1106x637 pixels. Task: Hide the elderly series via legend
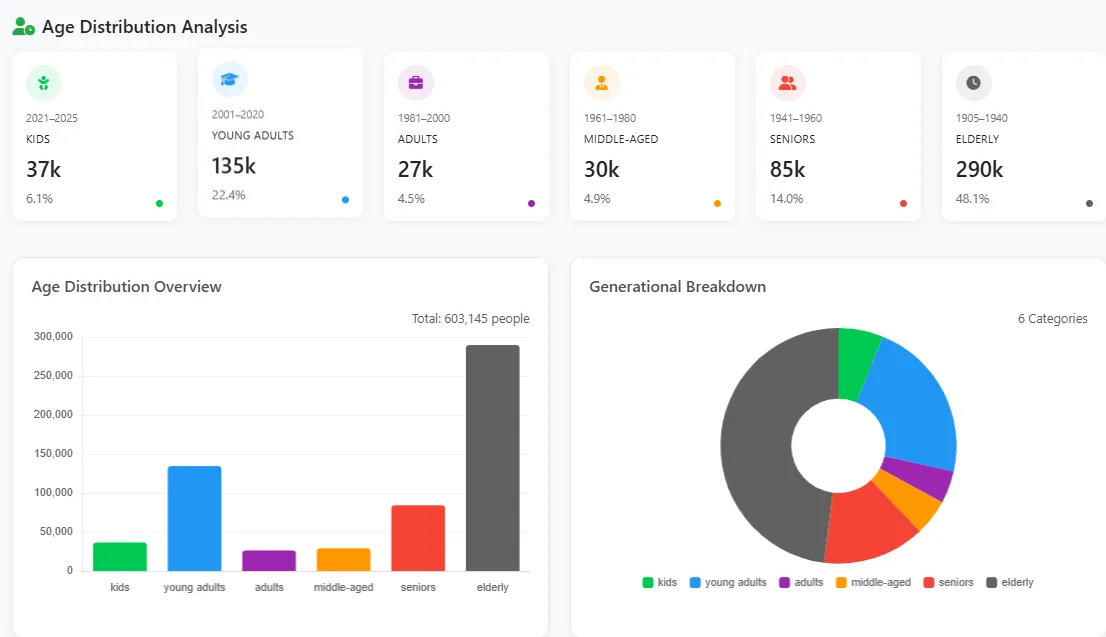tap(1010, 582)
